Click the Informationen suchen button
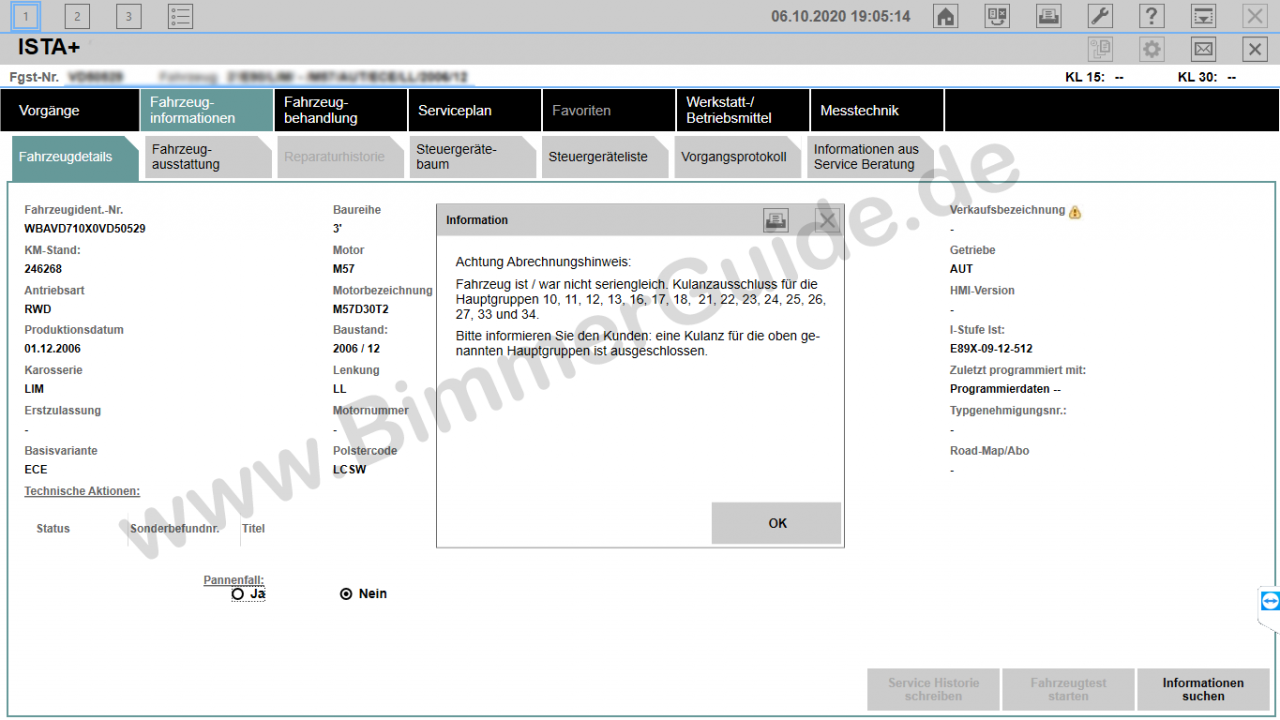 click(1202, 689)
